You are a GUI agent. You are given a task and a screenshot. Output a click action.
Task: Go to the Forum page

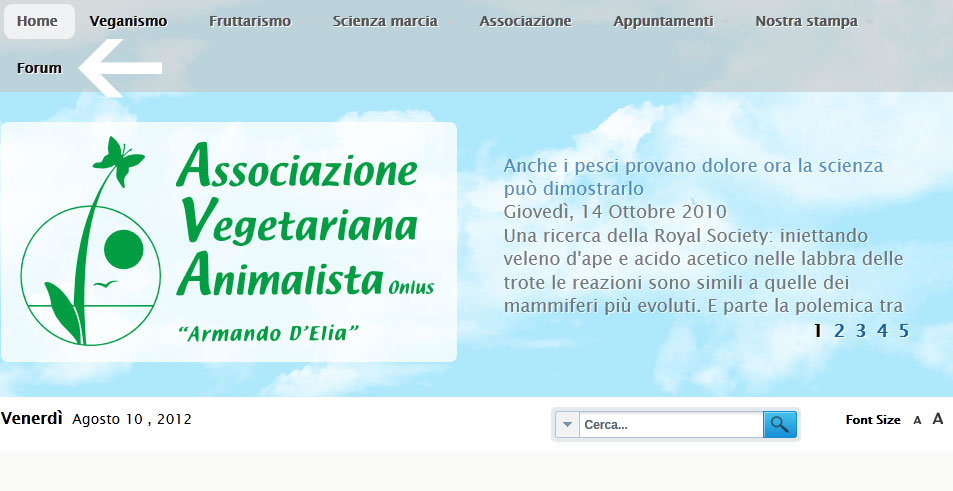pyautogui.click(x=39, y=68)
